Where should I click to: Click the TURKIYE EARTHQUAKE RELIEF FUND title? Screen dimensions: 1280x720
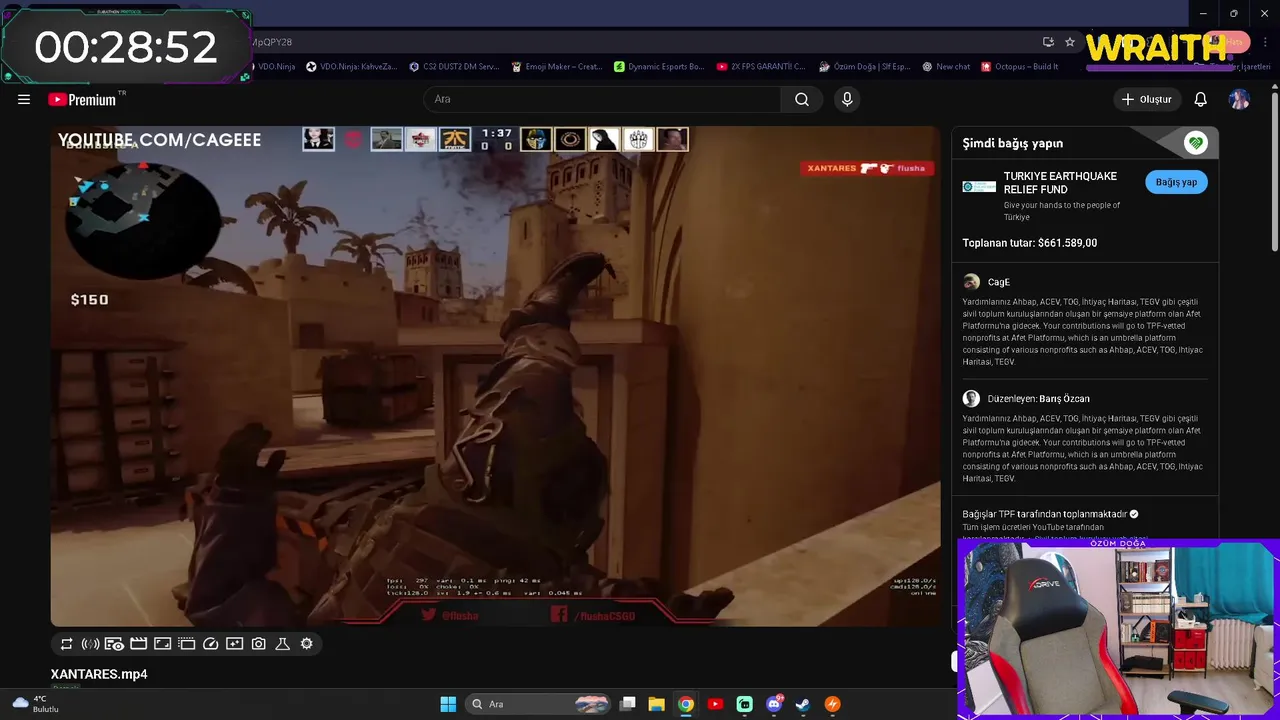tap(1060, 182)
